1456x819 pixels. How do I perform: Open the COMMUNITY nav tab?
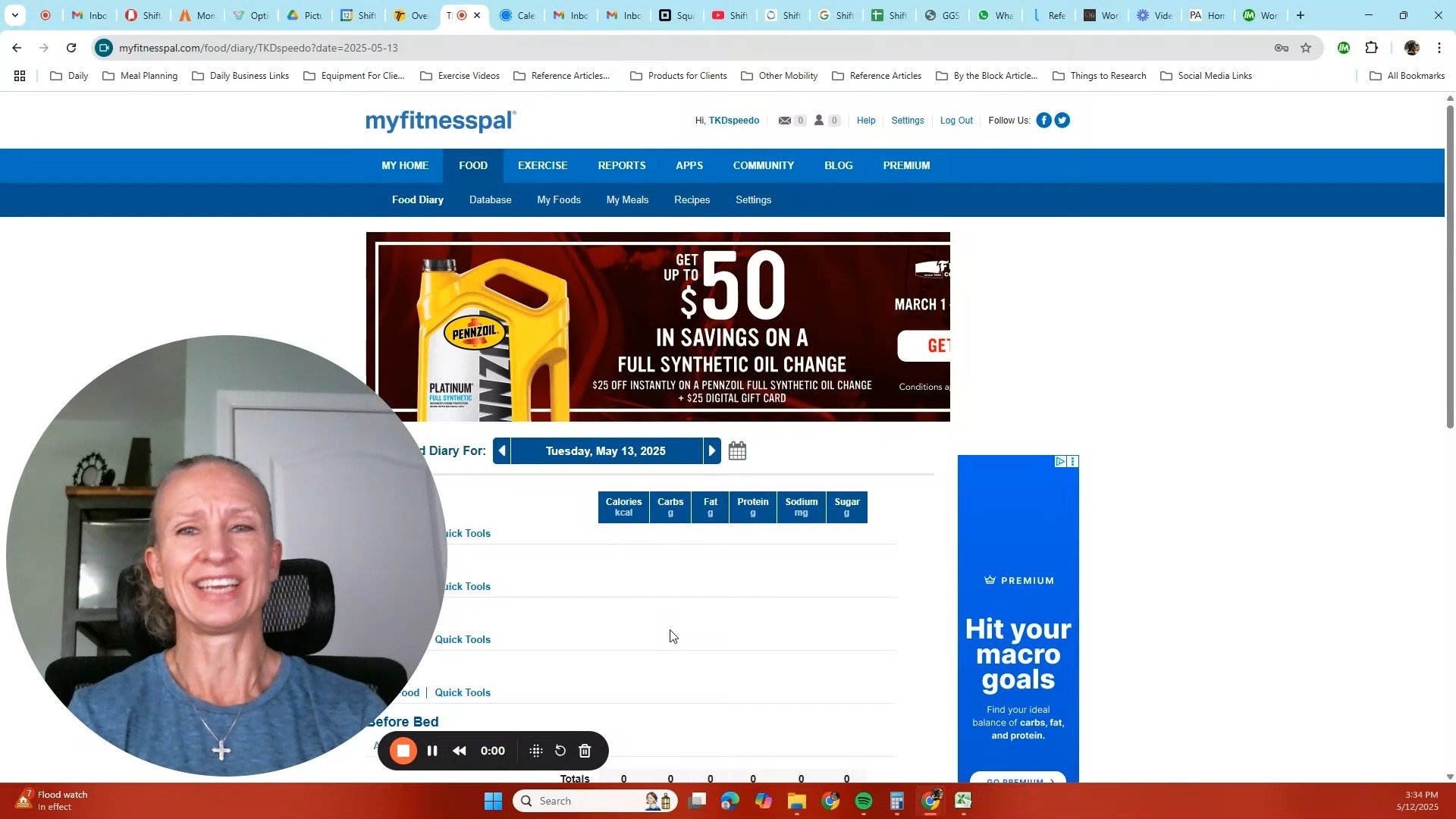coord(763,165)
